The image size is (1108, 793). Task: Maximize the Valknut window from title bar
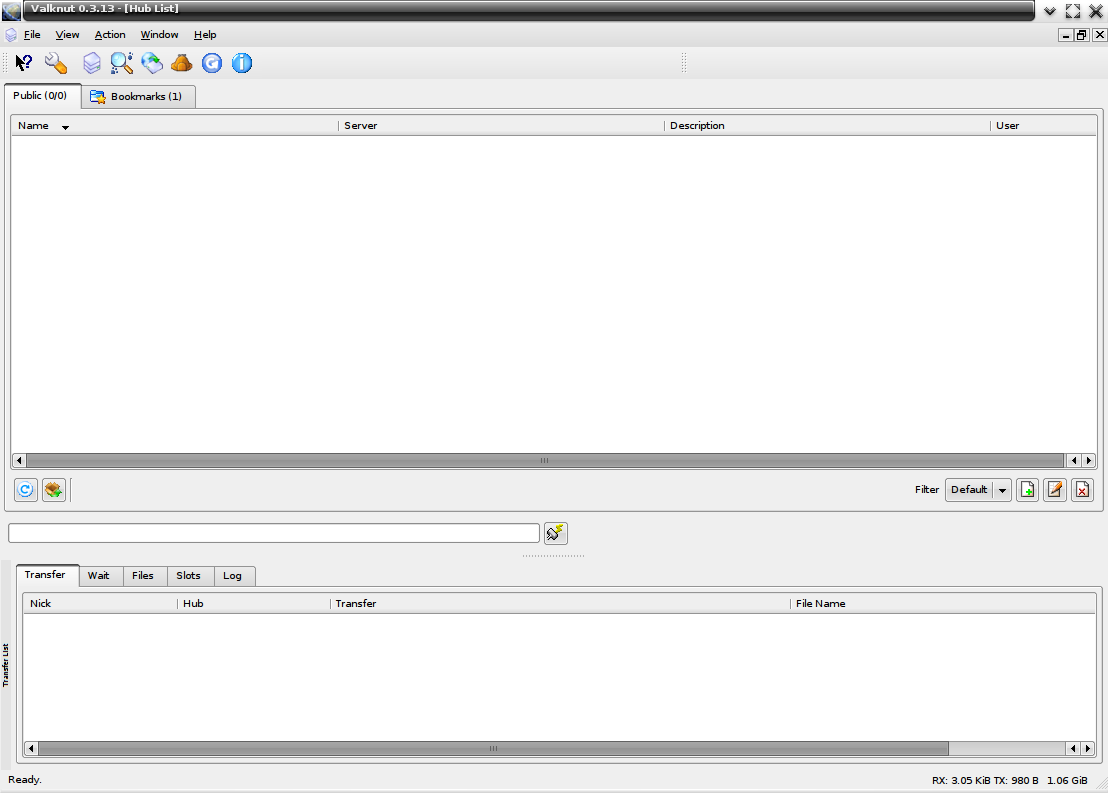[1073, 11]
